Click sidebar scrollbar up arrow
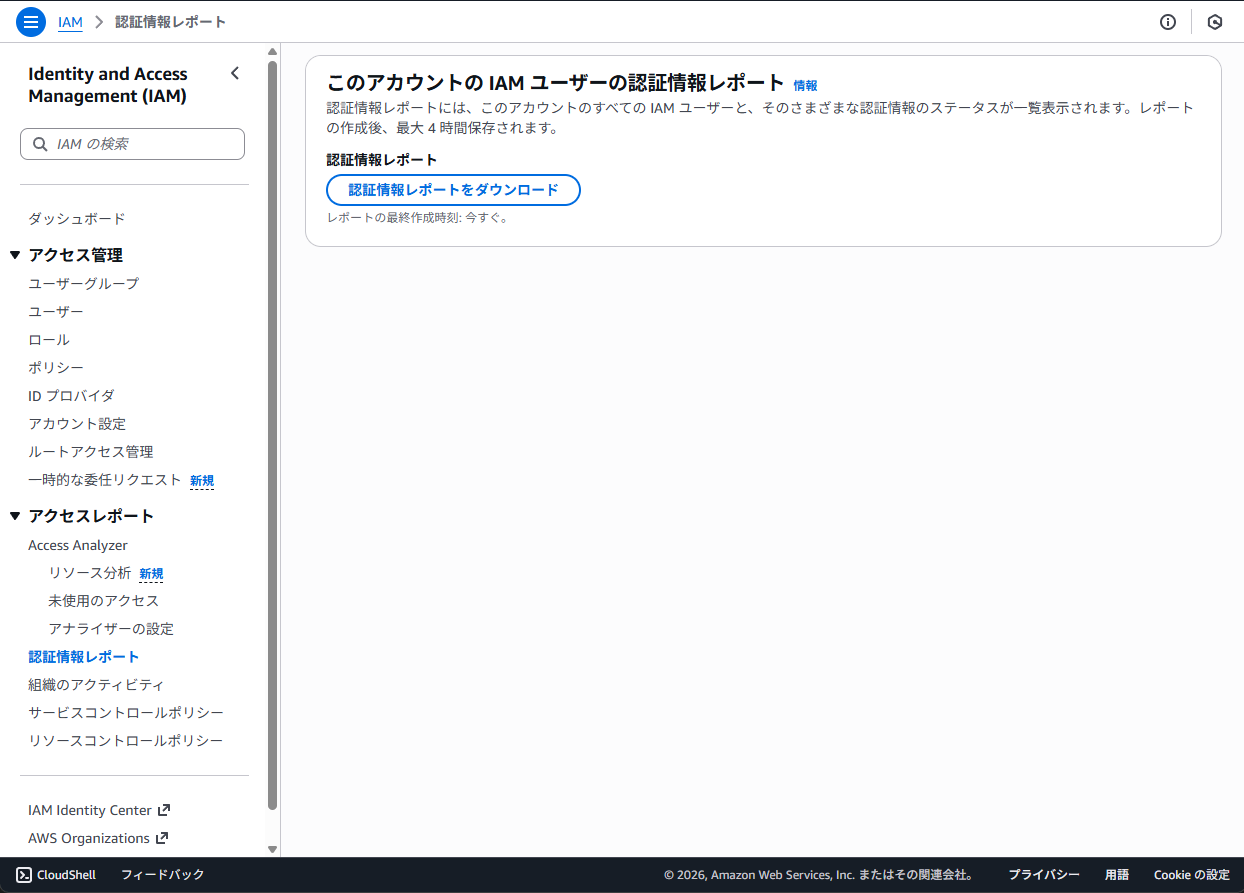This screenshot has width=1244, height=893. [272, 51]
